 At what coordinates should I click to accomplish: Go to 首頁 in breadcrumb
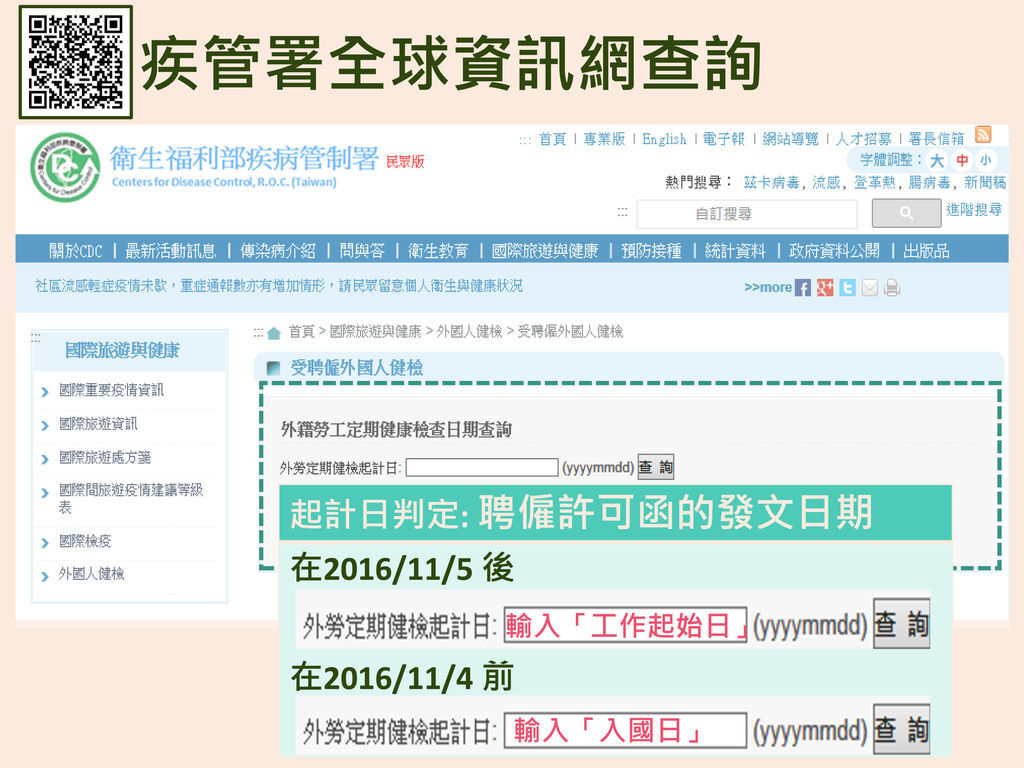pyautogui.click(x=302, y=332)
